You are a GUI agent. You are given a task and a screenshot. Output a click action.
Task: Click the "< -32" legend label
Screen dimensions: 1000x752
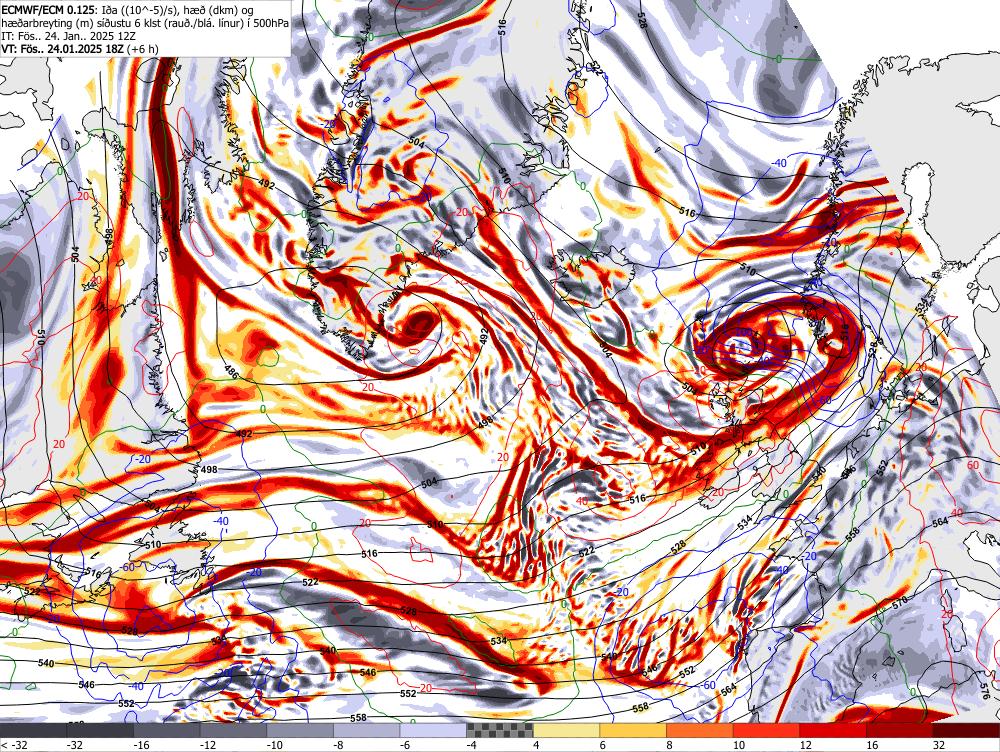(14, 745)
